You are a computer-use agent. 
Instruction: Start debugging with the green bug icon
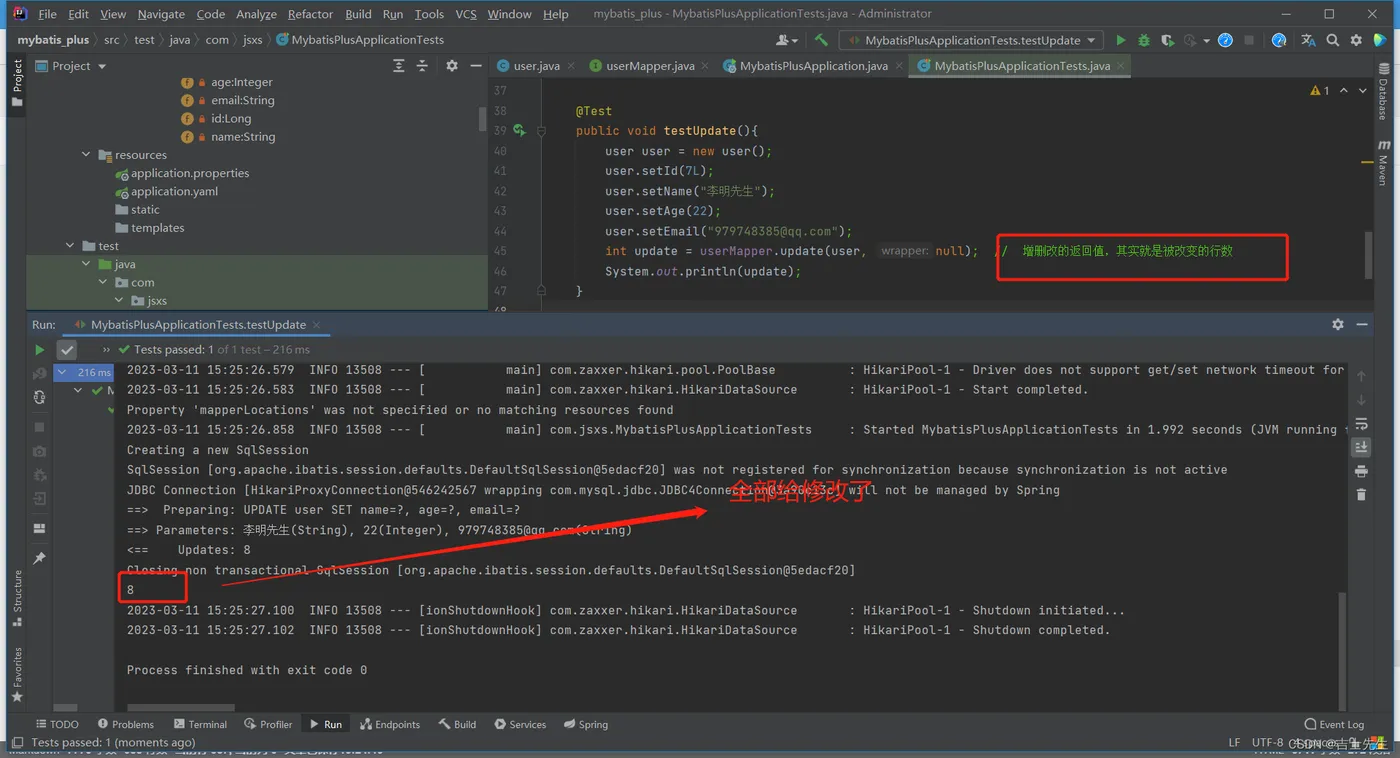coord(1144,40)
